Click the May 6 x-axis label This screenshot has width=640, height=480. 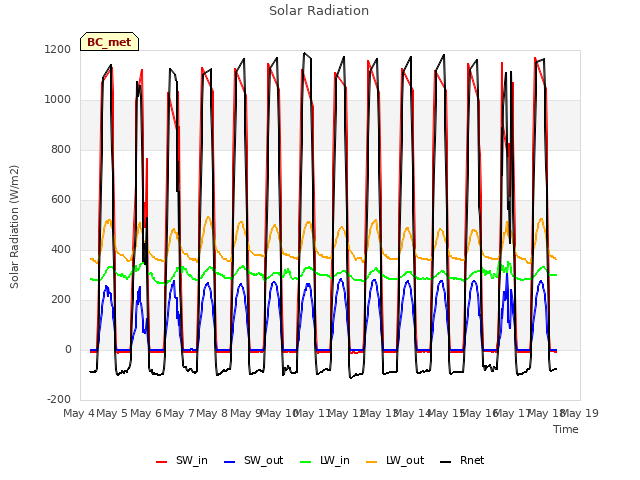[x=146, y=413]
